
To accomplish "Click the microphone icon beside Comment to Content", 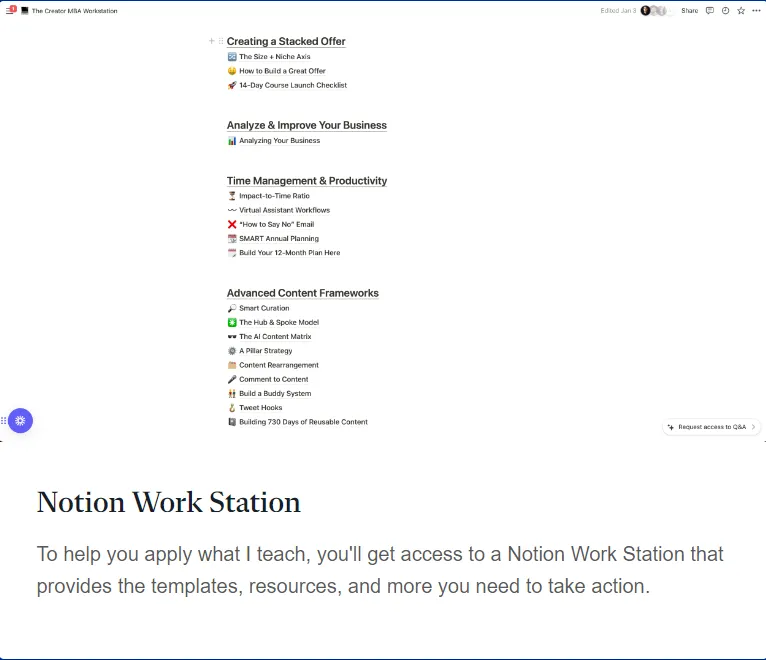I will tap(232, 379).
